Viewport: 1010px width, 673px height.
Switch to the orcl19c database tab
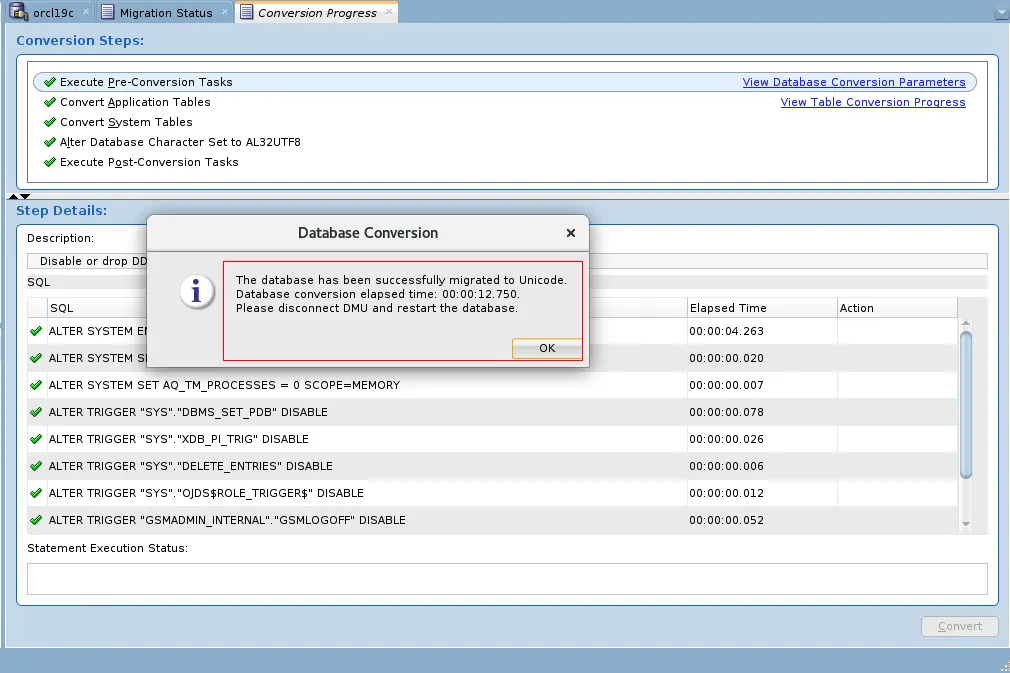[x=53, y=13]
